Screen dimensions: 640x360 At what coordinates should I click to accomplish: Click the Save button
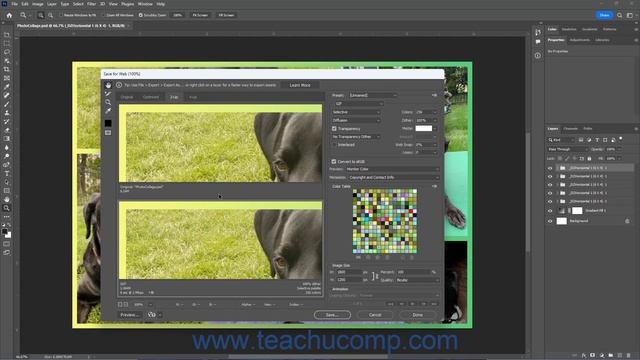pos(332,315)
